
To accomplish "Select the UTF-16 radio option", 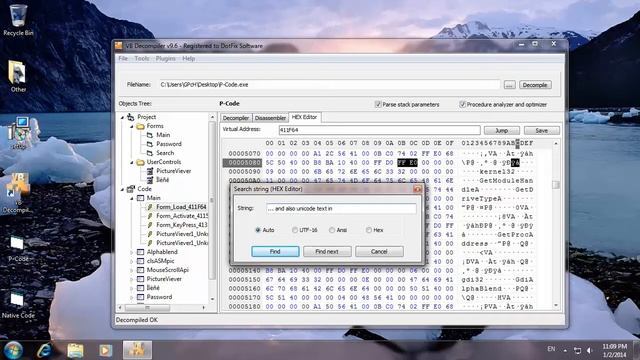I will point(295,230).
